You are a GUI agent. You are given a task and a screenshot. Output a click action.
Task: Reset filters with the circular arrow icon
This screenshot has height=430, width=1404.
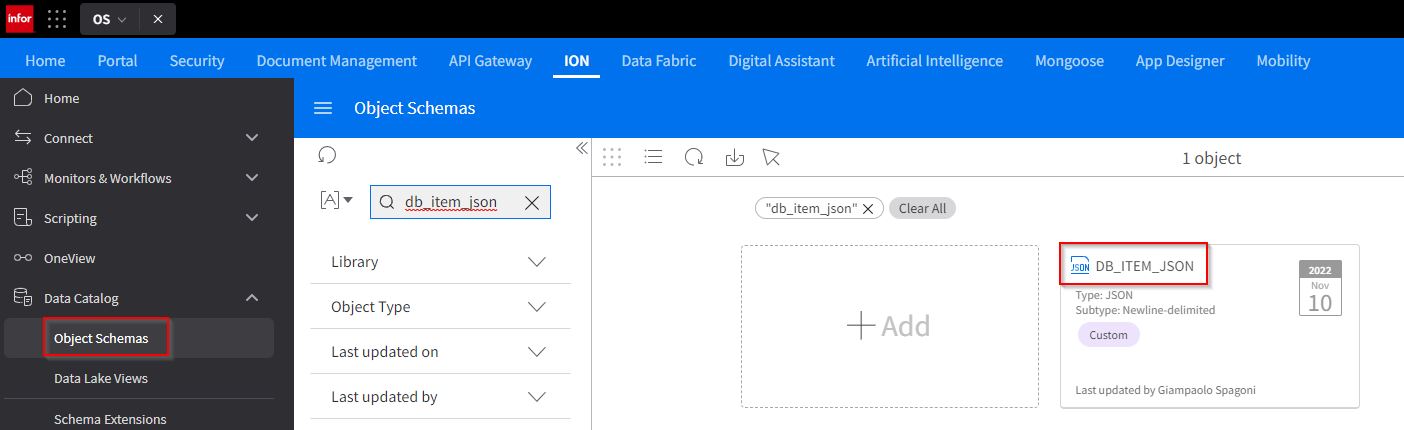pyautogui.click(x=326, y=155)
